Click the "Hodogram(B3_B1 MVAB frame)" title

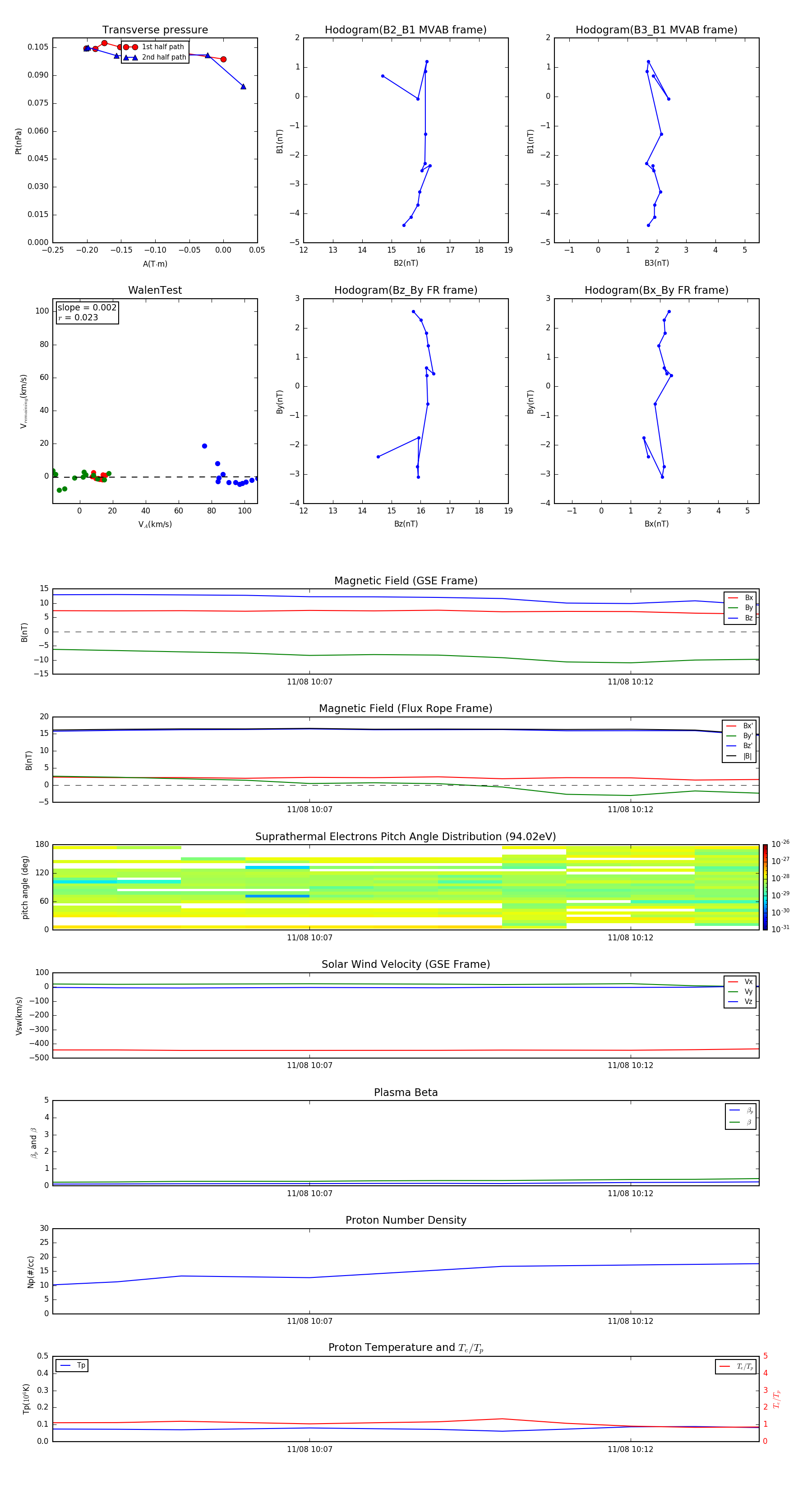click(656, 30)
